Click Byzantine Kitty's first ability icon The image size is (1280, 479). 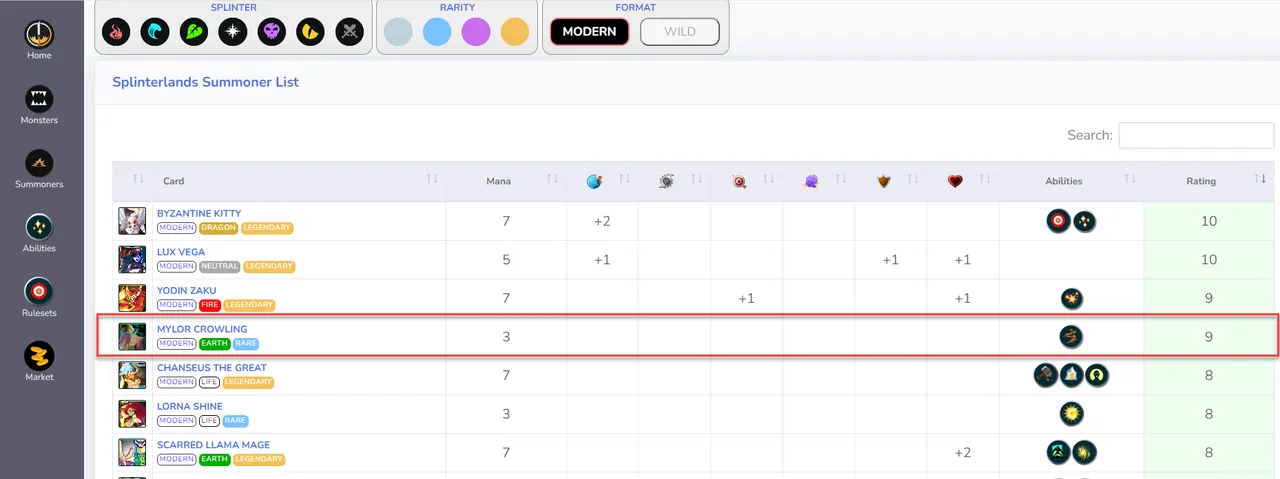[x=1059, y=221]
